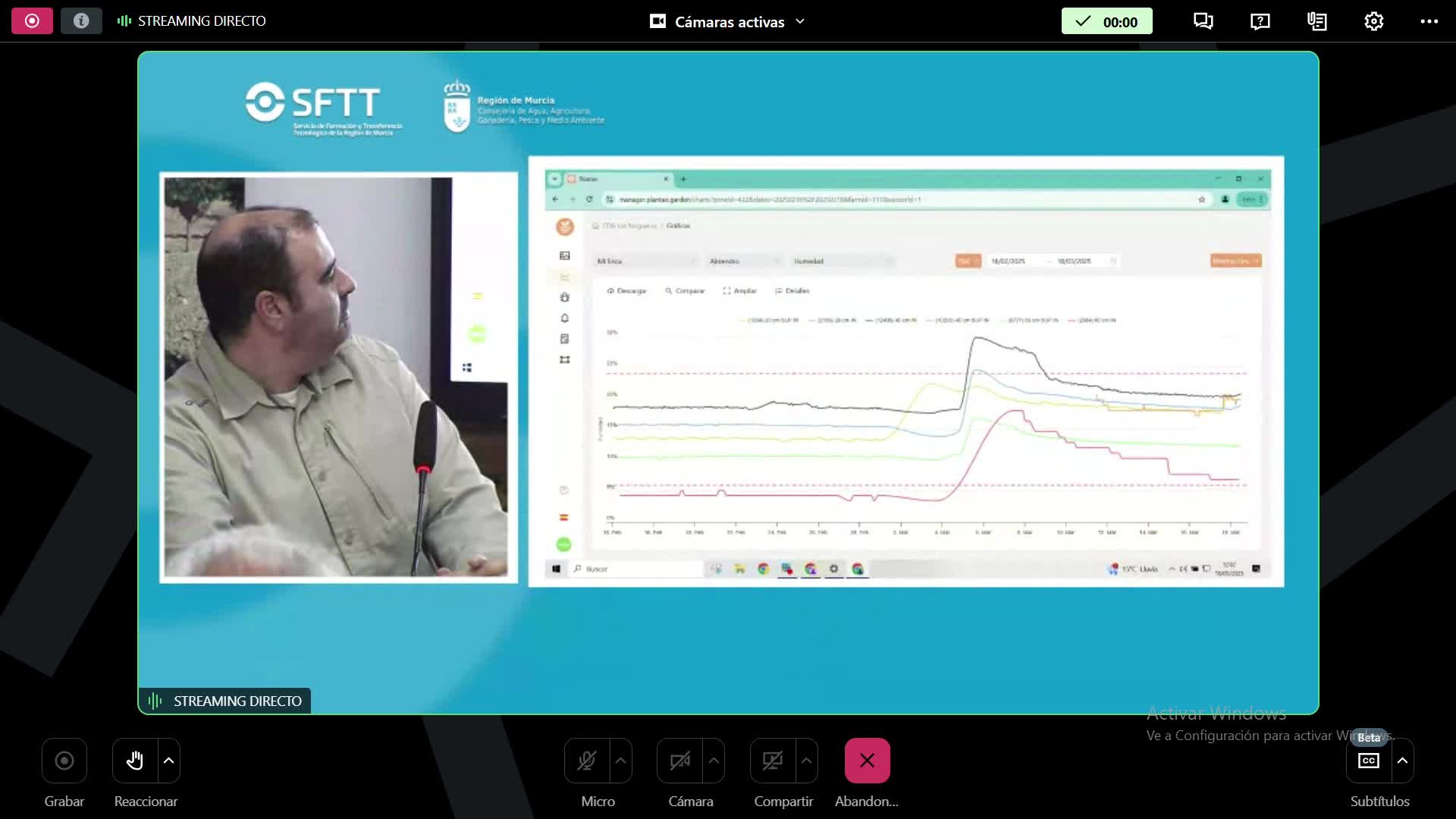Start recording with Grabar button
The width and height of the screenshot is (1456, 819).
click(x=64, y=761)
